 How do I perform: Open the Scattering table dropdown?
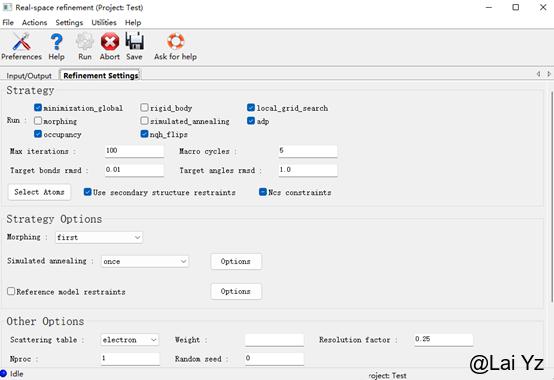(130, 340)
